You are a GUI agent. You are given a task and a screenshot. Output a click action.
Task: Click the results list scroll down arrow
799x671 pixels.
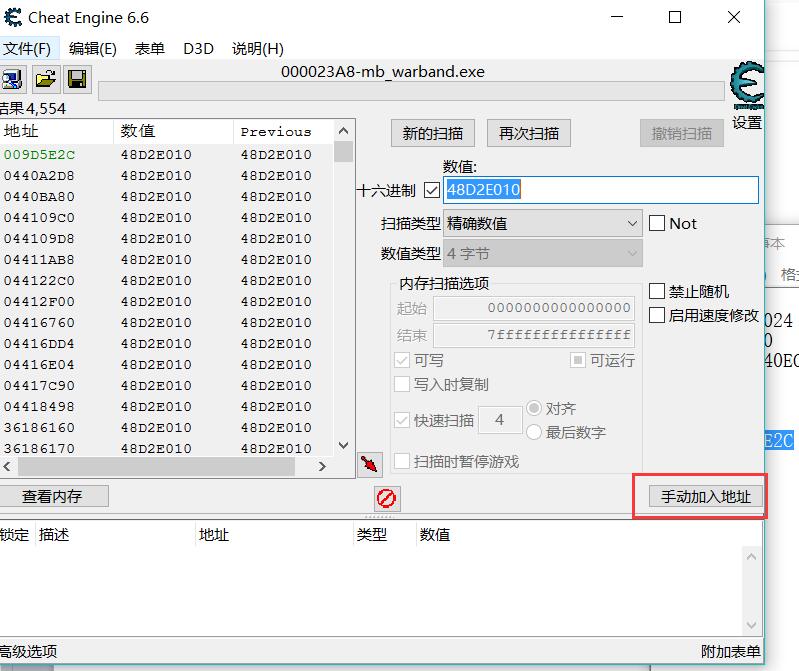pyautogui.click(x=343, y=445)
